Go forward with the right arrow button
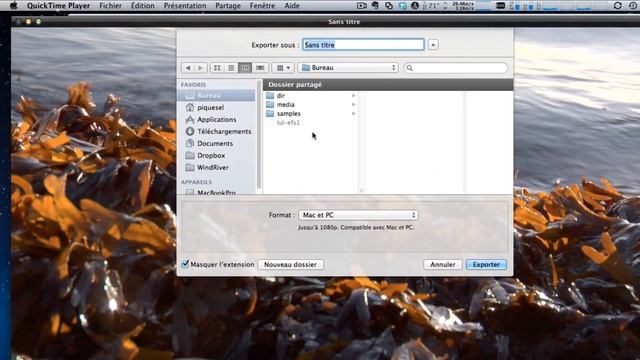This screenshot has height=360, width=640. (x=200, y=68)
